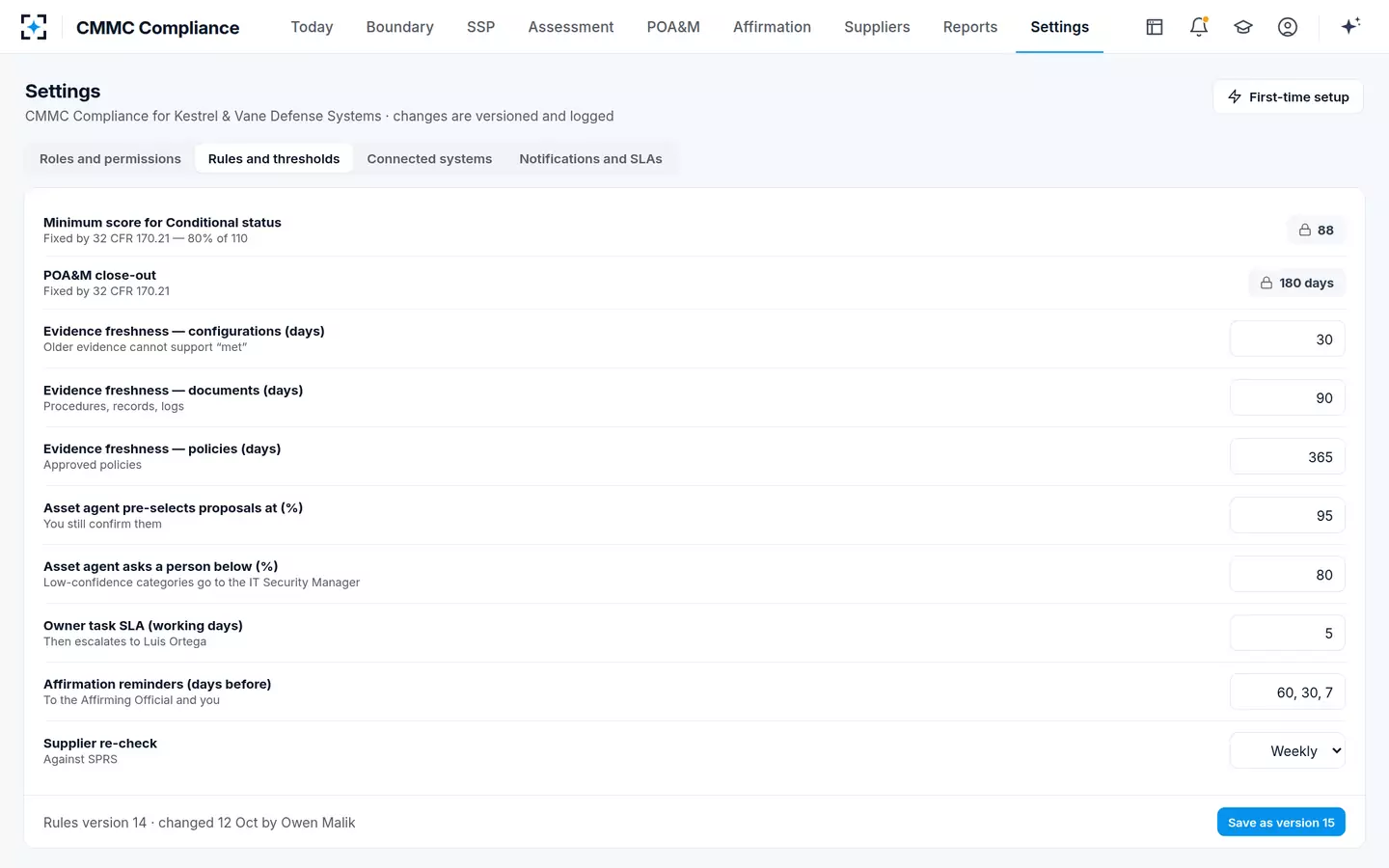Image resolution: width=1389 pixels, height=868 pixels.
Task: Open the user account profile icon
Action: (1288, 27)
